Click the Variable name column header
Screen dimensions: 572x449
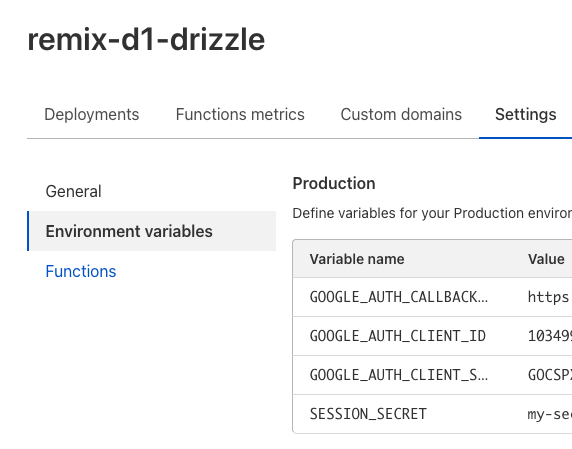click(357, 259)
